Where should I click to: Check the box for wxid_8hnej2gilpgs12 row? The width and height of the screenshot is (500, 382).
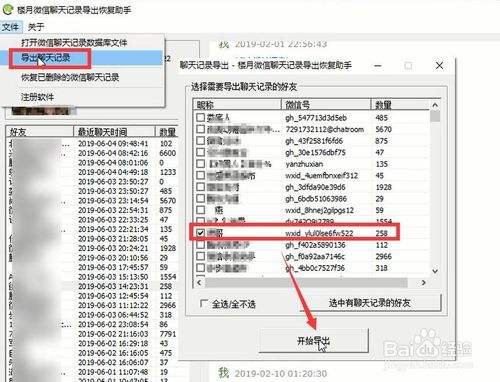(200, 210)
